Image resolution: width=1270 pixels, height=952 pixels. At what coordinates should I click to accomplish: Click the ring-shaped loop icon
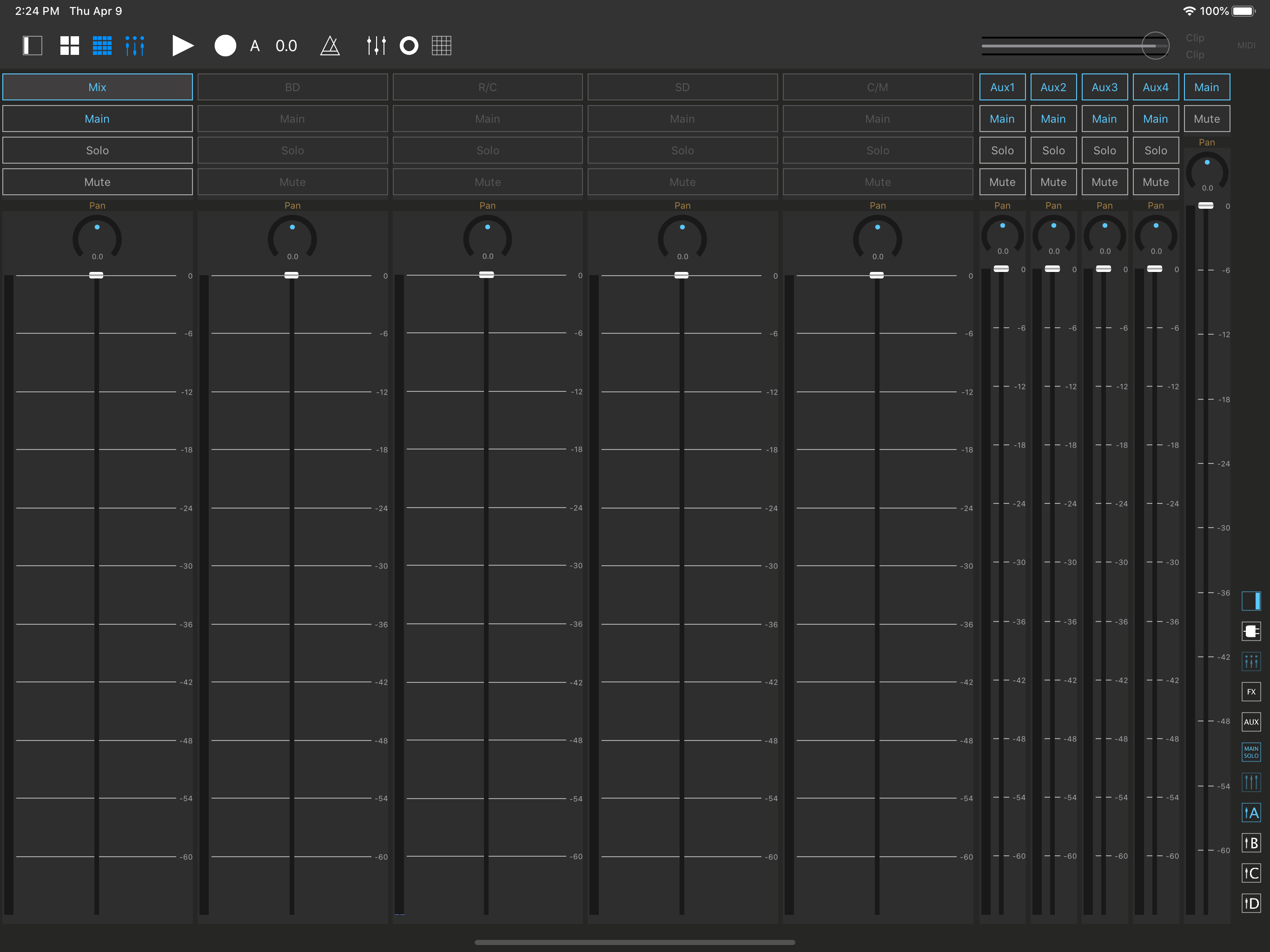point(409,46)
